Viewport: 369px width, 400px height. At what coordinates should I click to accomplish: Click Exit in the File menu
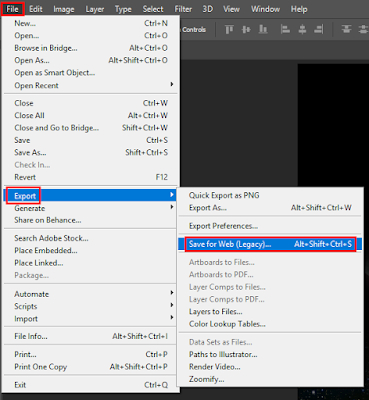click(x=91, y=385)
